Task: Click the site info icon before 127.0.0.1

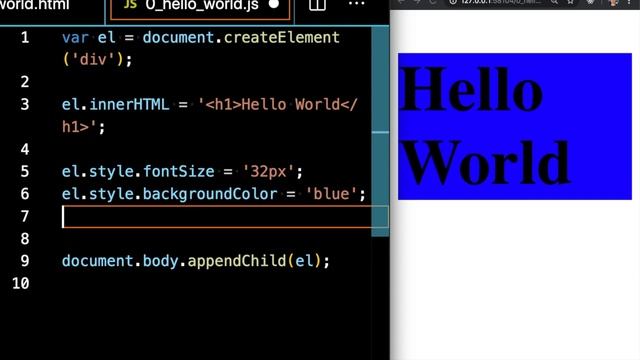Action: click(453, 2)
